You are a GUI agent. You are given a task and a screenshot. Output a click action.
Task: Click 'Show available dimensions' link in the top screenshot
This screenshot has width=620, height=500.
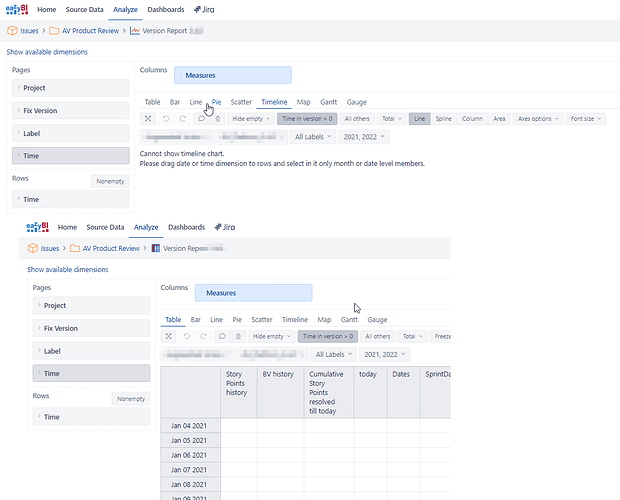coord(47,52)
